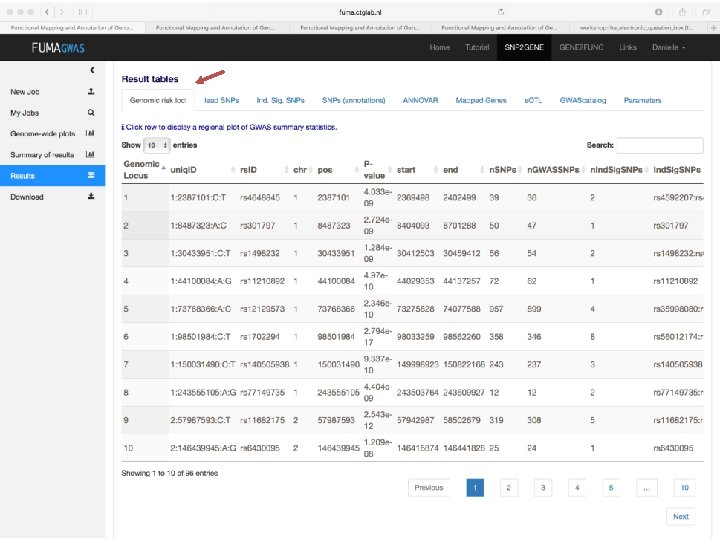Open the Show entries count dropdown
The height and width of the screenshot is (540, 720).
tap(157, 145)
